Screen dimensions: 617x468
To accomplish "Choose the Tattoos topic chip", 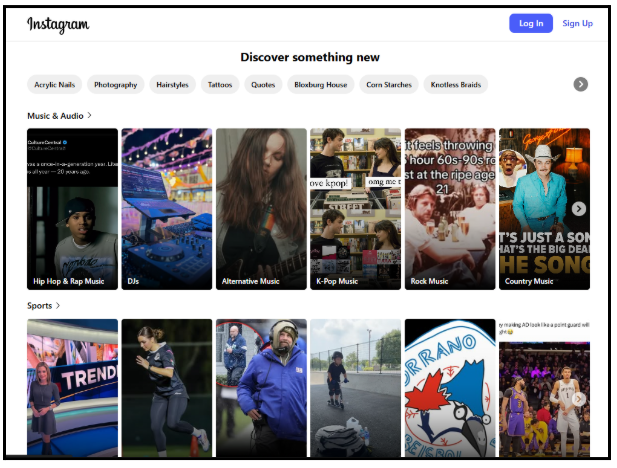I will click(220, 85).
